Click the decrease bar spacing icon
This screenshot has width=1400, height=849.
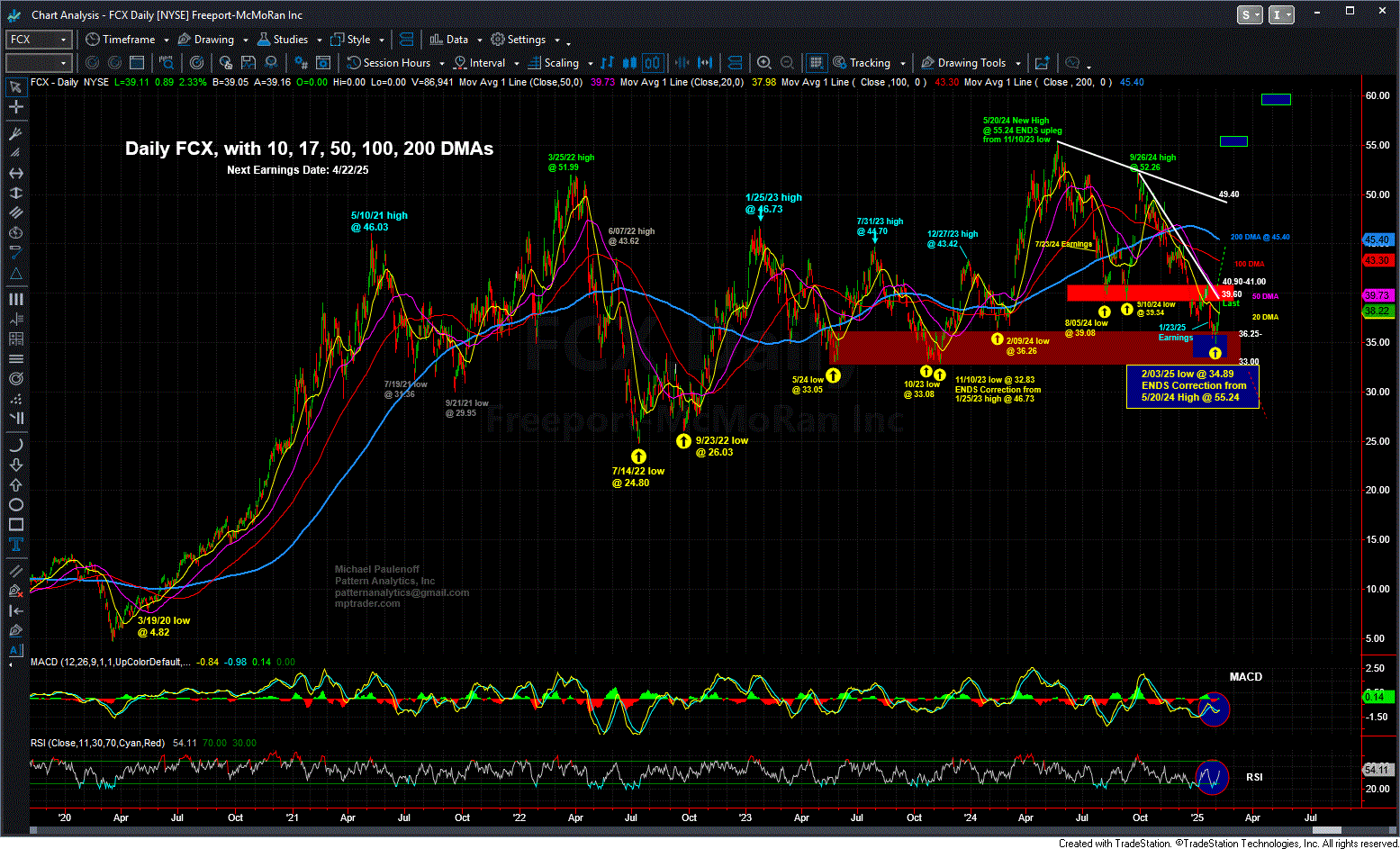point(682,63)
